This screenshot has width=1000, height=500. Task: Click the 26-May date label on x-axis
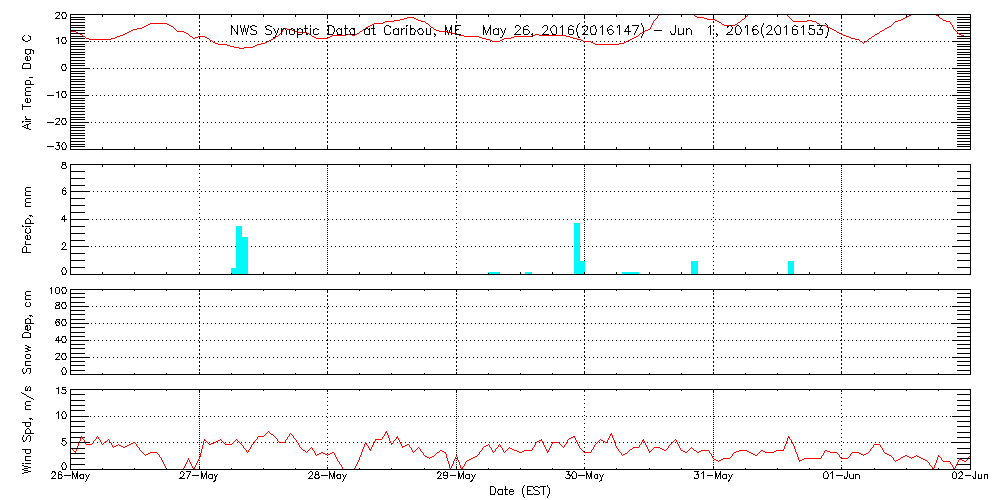tap(71, 477)
